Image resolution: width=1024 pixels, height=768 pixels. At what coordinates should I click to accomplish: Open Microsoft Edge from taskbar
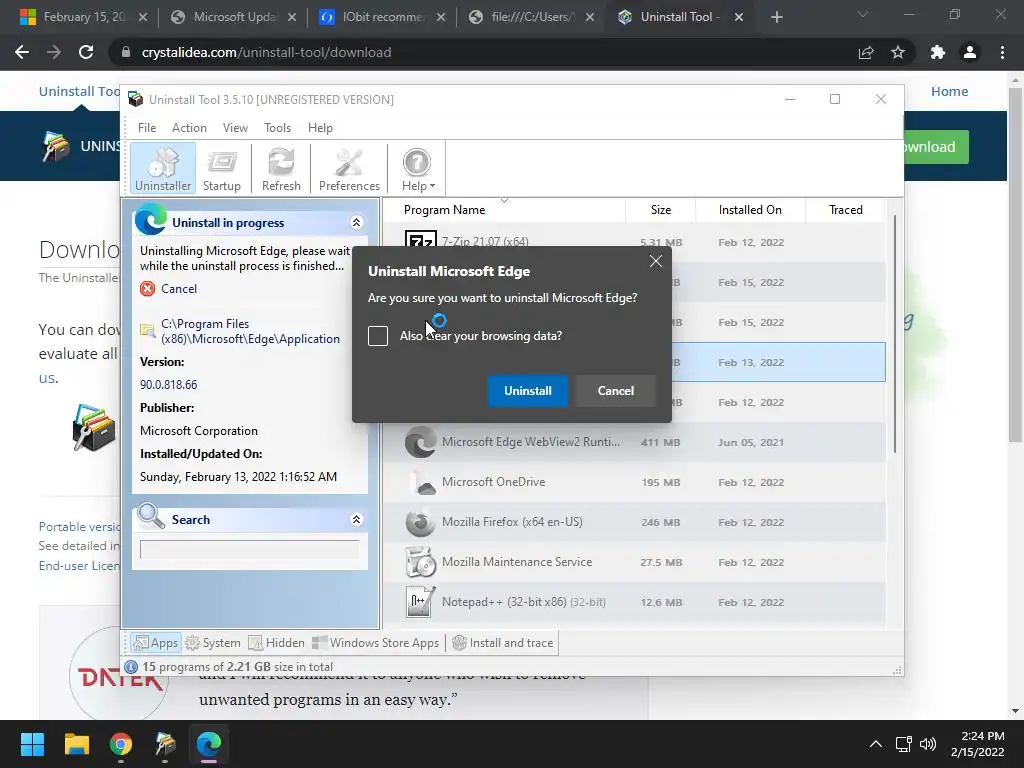pyautogui.click(x=209, y=744)
